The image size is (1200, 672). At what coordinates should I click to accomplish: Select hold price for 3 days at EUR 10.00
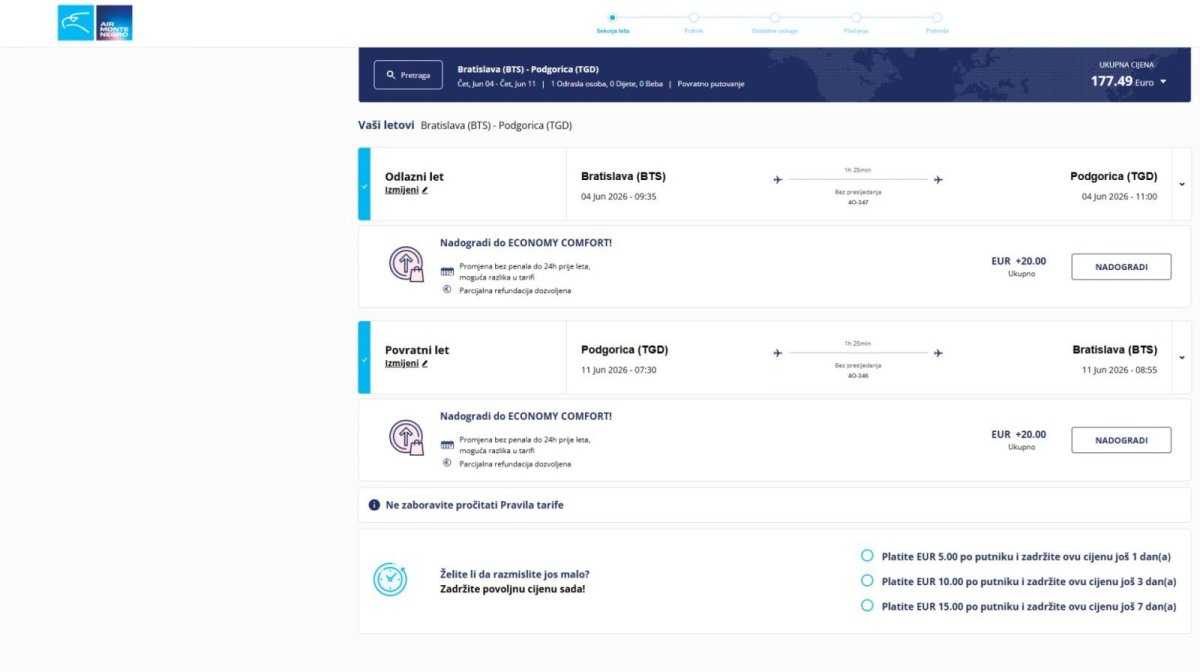point(867,581)
